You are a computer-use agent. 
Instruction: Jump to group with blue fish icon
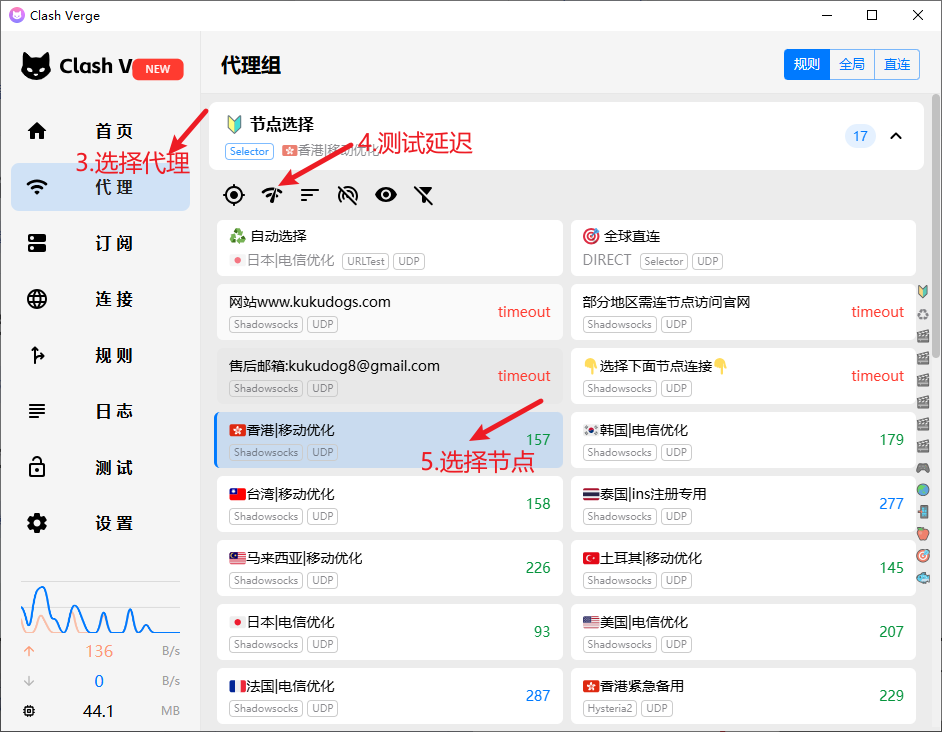923,578
